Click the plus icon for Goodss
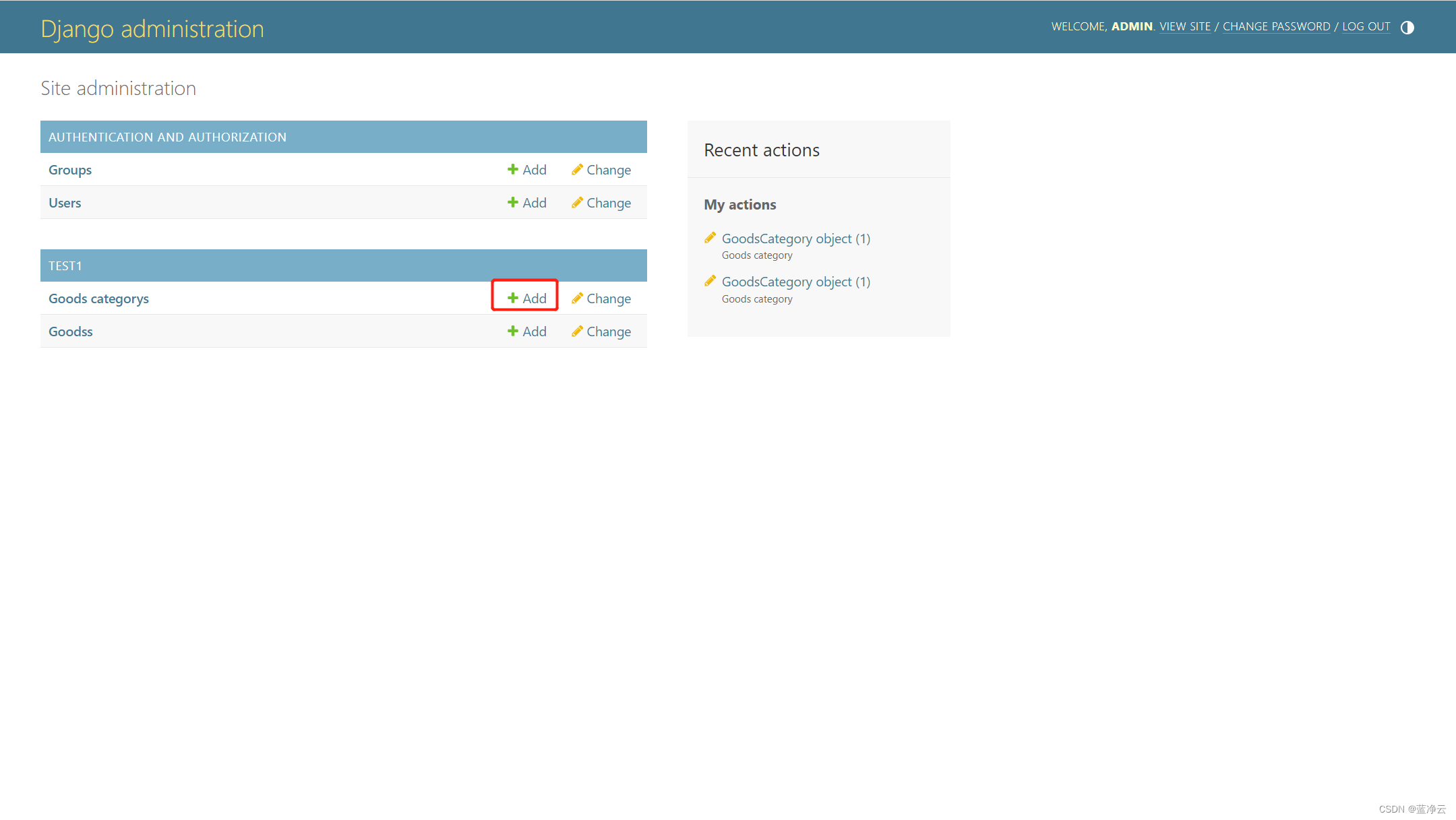Image resolution: width=1456 pixels, height=820 pixels. 513,331
